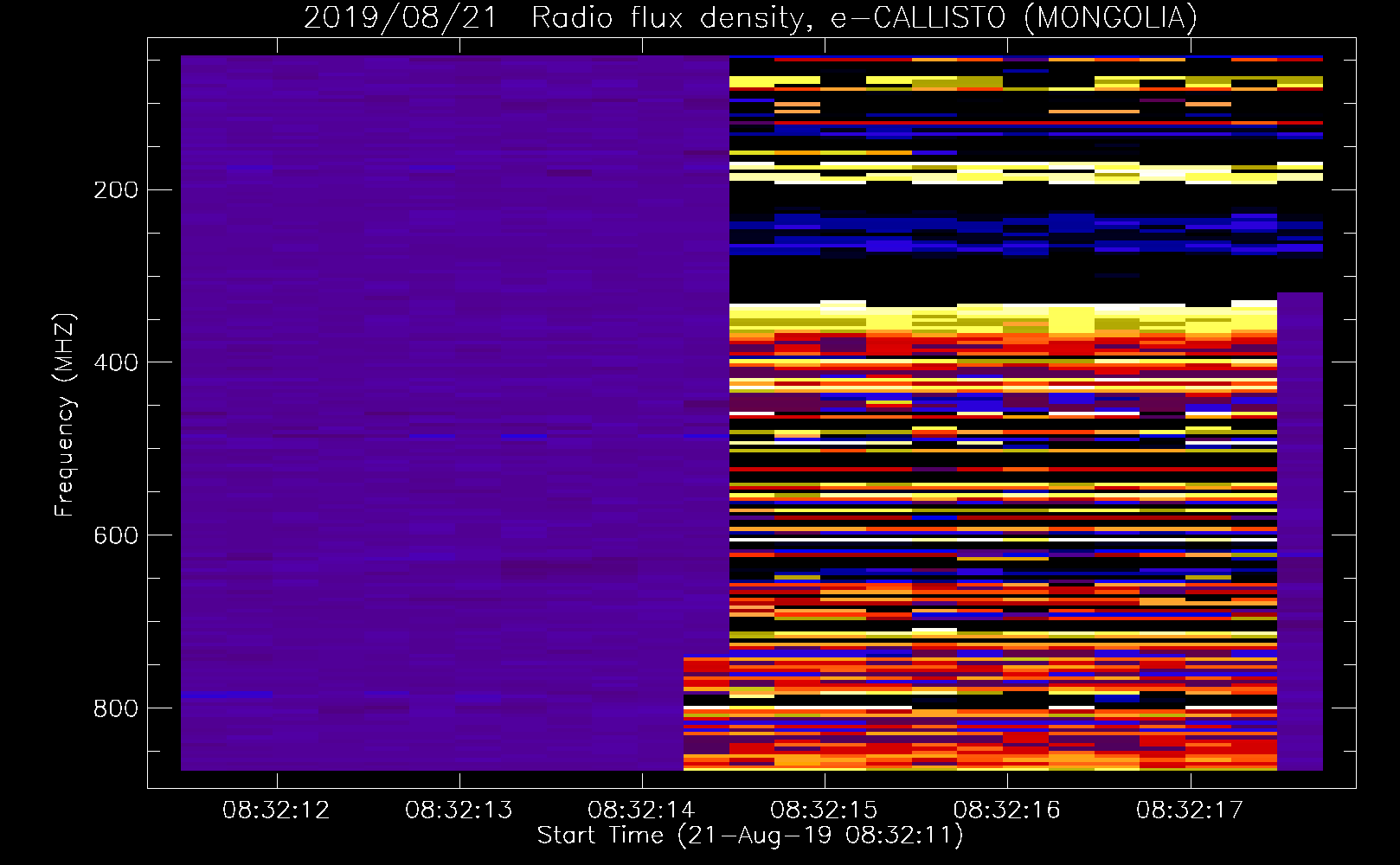Select the 600 frequency tick label
The image size is (1400, 865).
(x=116, y=536)
